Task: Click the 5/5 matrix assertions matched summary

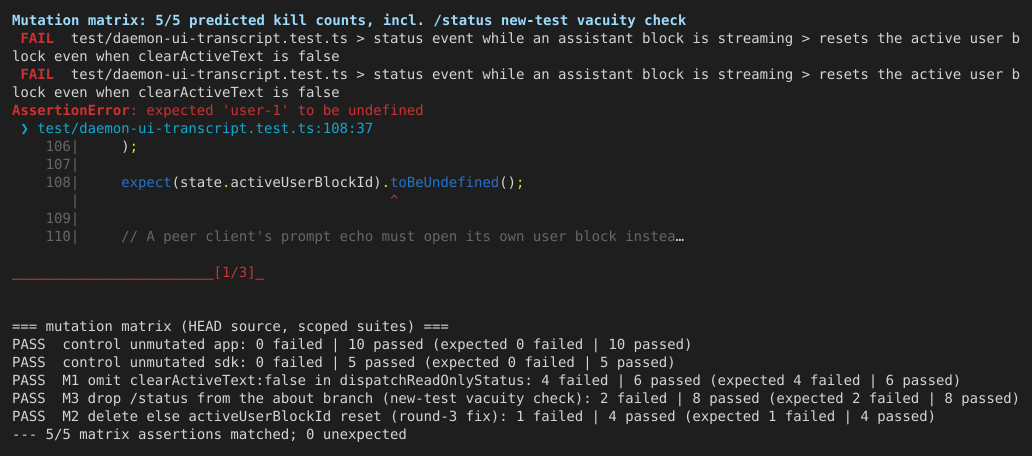Action: (209, 434)
